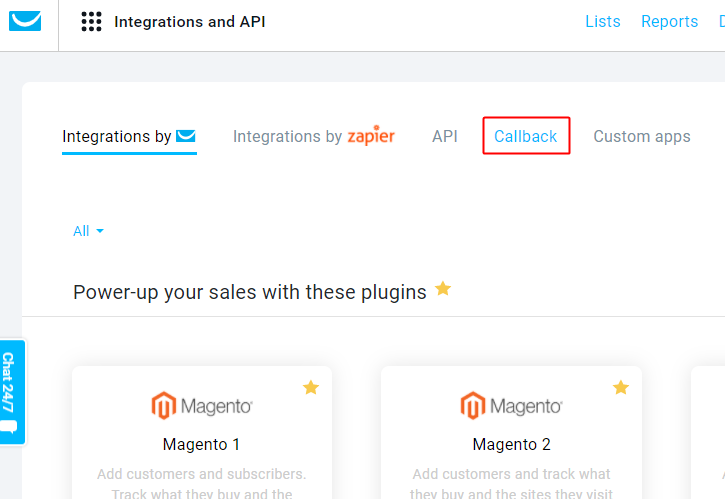
Task: Open the Lists link
Action: 602,21
